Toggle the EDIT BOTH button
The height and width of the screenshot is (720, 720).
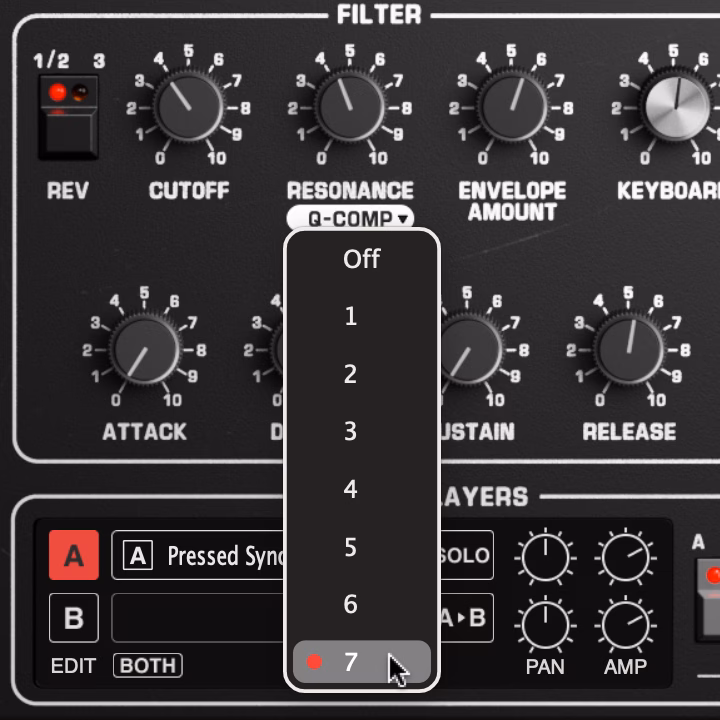pos(147,665)
